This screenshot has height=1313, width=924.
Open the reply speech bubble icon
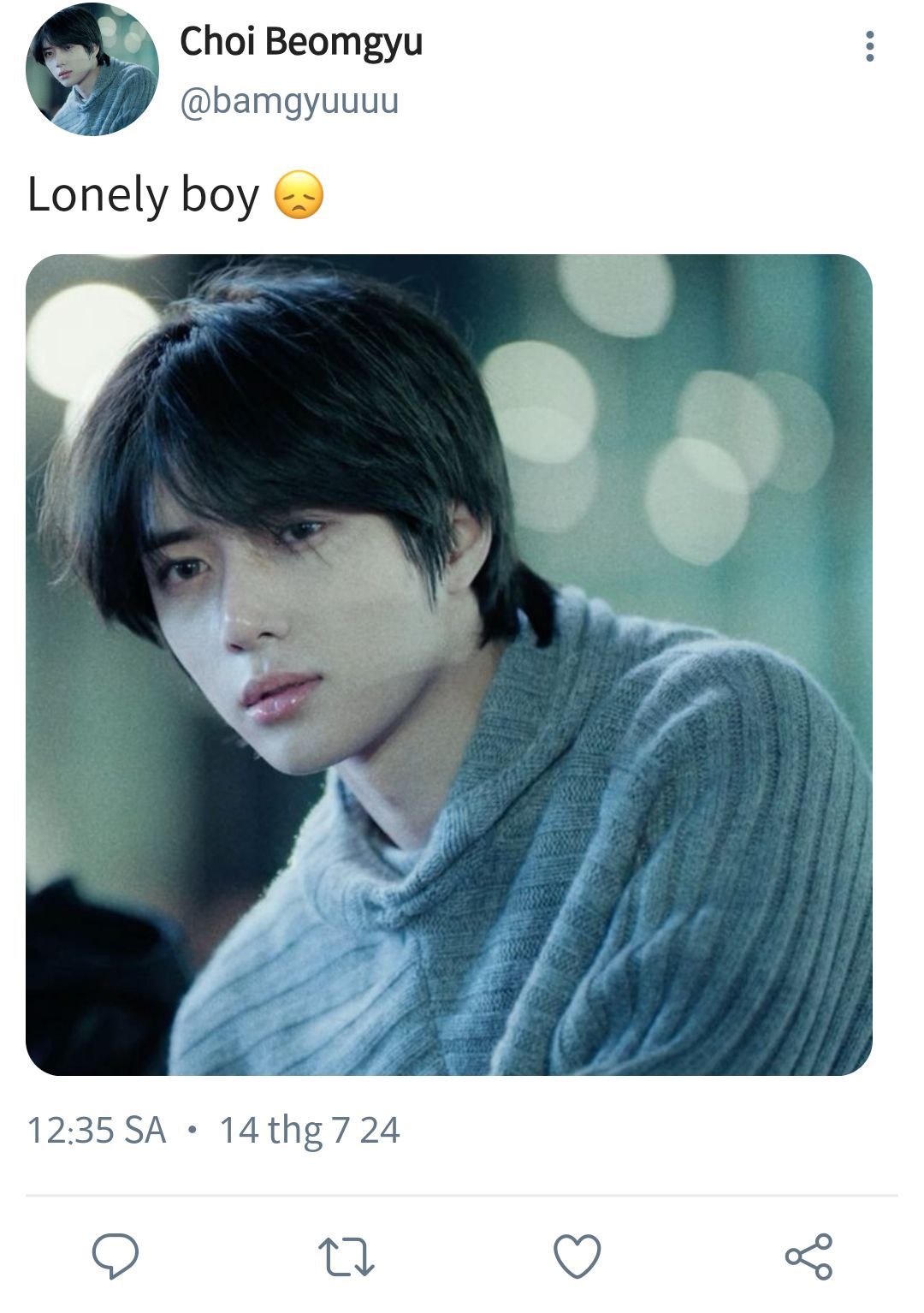tap(115, 1256)
